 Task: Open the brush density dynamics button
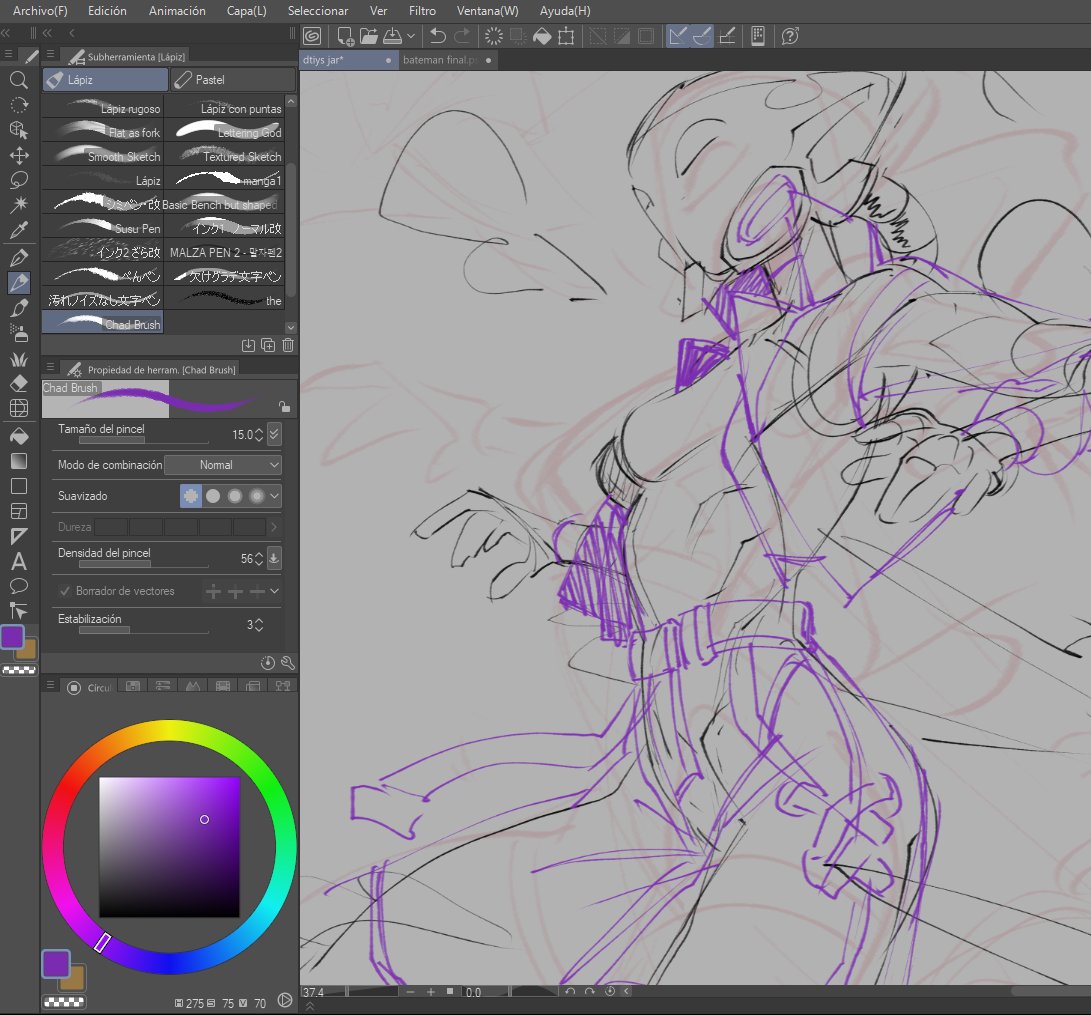274,558
